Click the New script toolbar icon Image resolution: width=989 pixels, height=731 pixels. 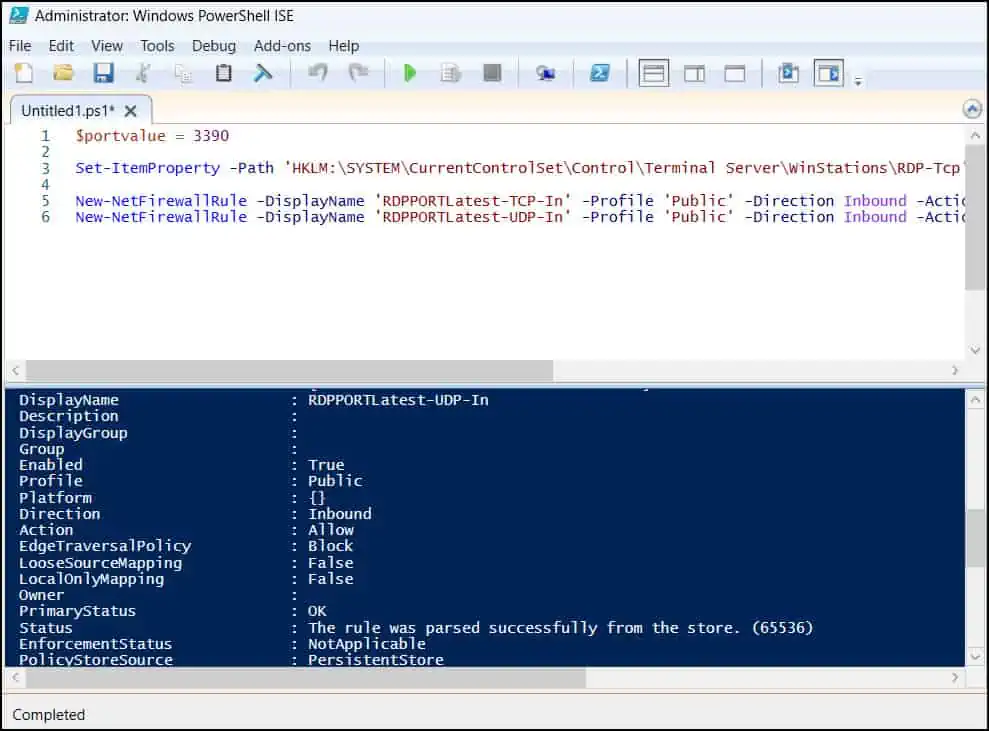click(24, 73)
